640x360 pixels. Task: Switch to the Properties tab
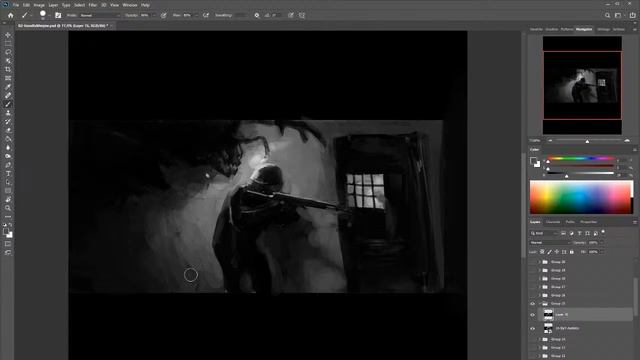pyautogui.click(x=589, y=222)
